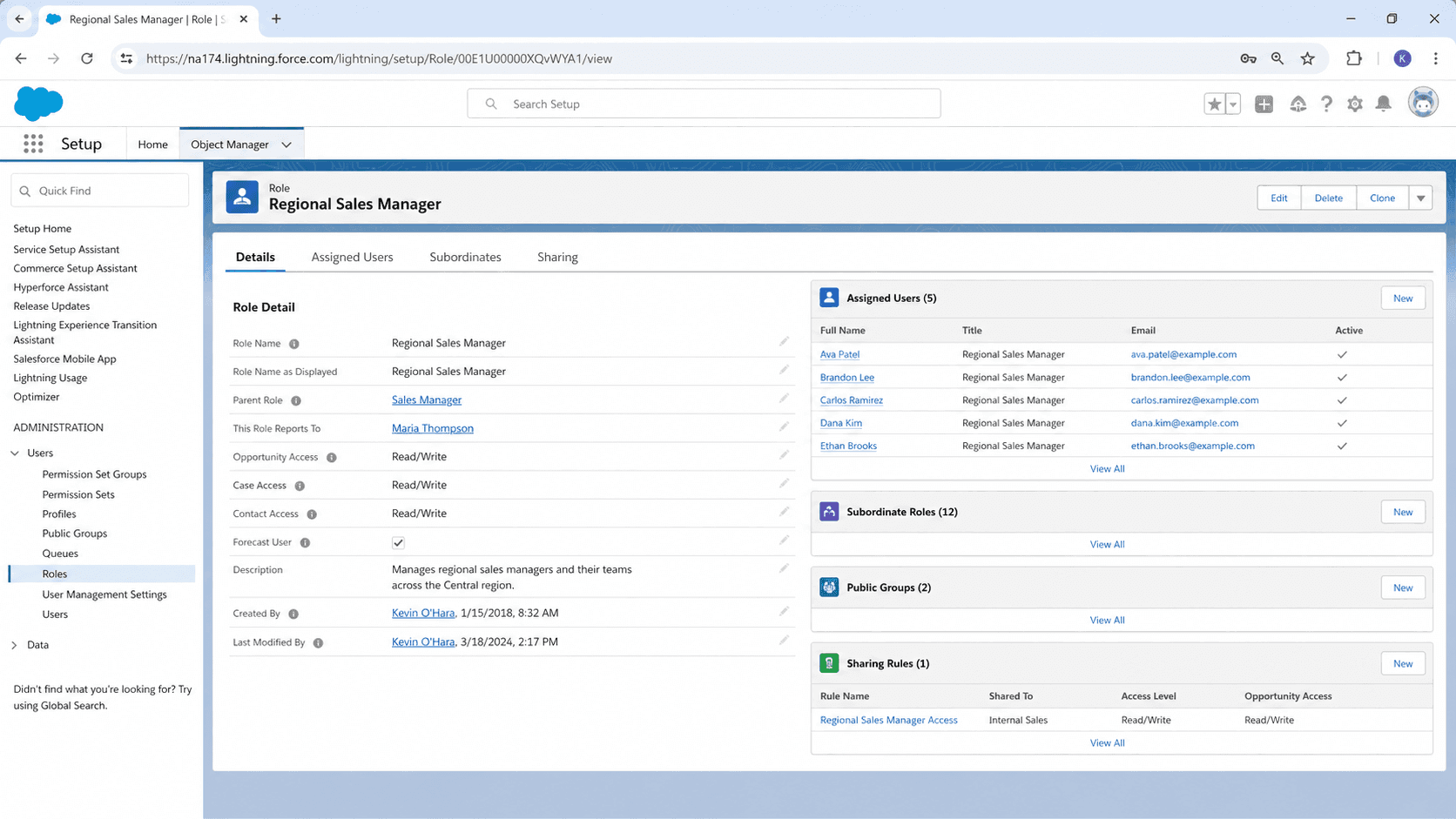Email carlos.ramirez@example.com link
This screenshot has width=1456, height=819.
pos(1195,400)
